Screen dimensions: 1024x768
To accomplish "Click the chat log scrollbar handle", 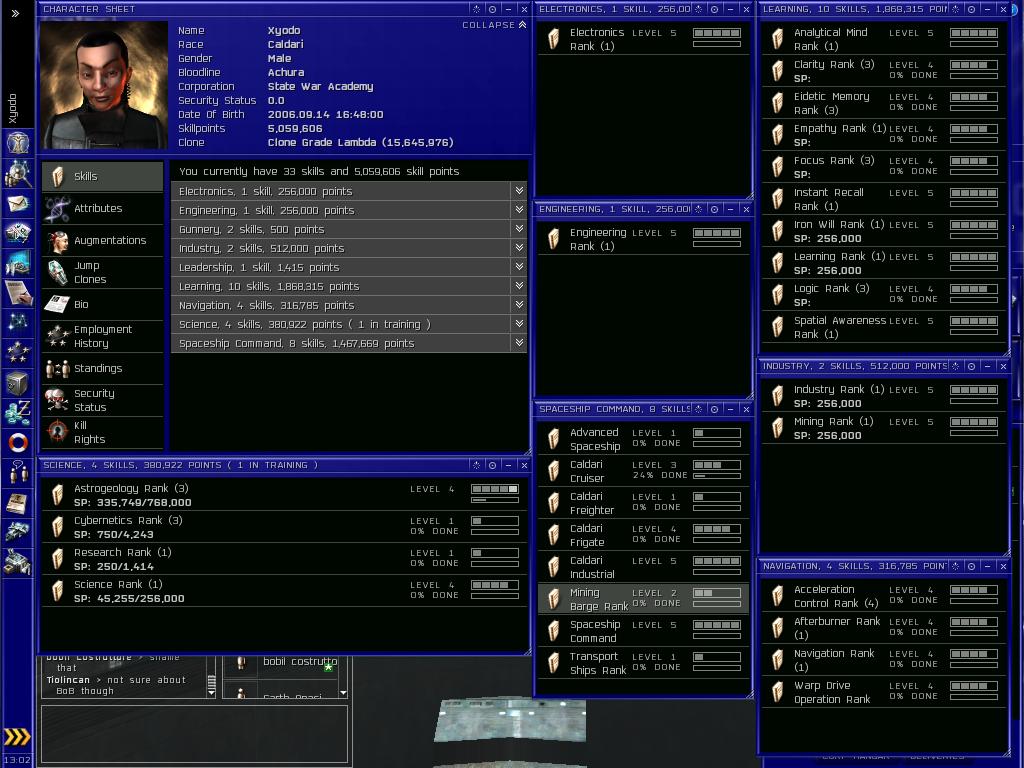I will tap(211, 684).
